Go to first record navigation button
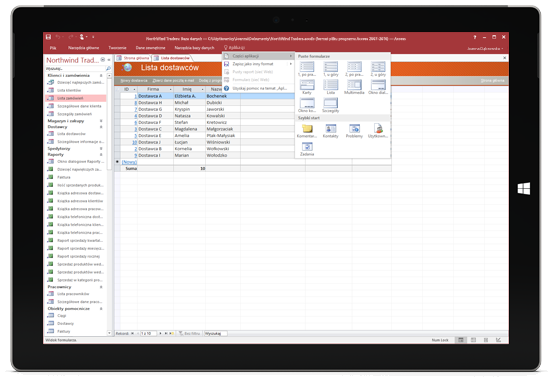 click(132, 333)
